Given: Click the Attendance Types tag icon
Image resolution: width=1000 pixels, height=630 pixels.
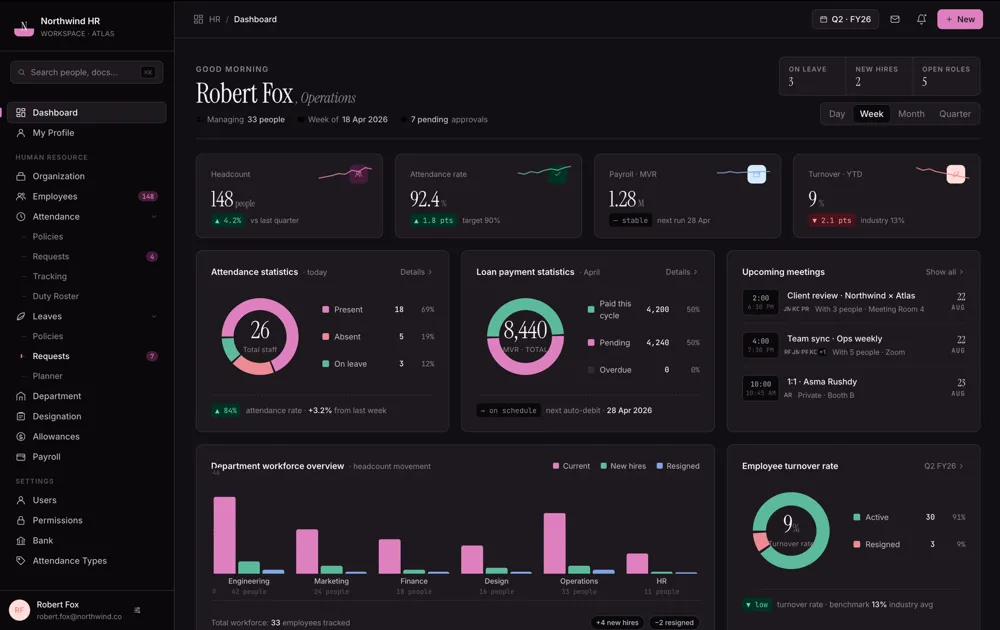Looking at the screenshot, I should tap(21, 560).
